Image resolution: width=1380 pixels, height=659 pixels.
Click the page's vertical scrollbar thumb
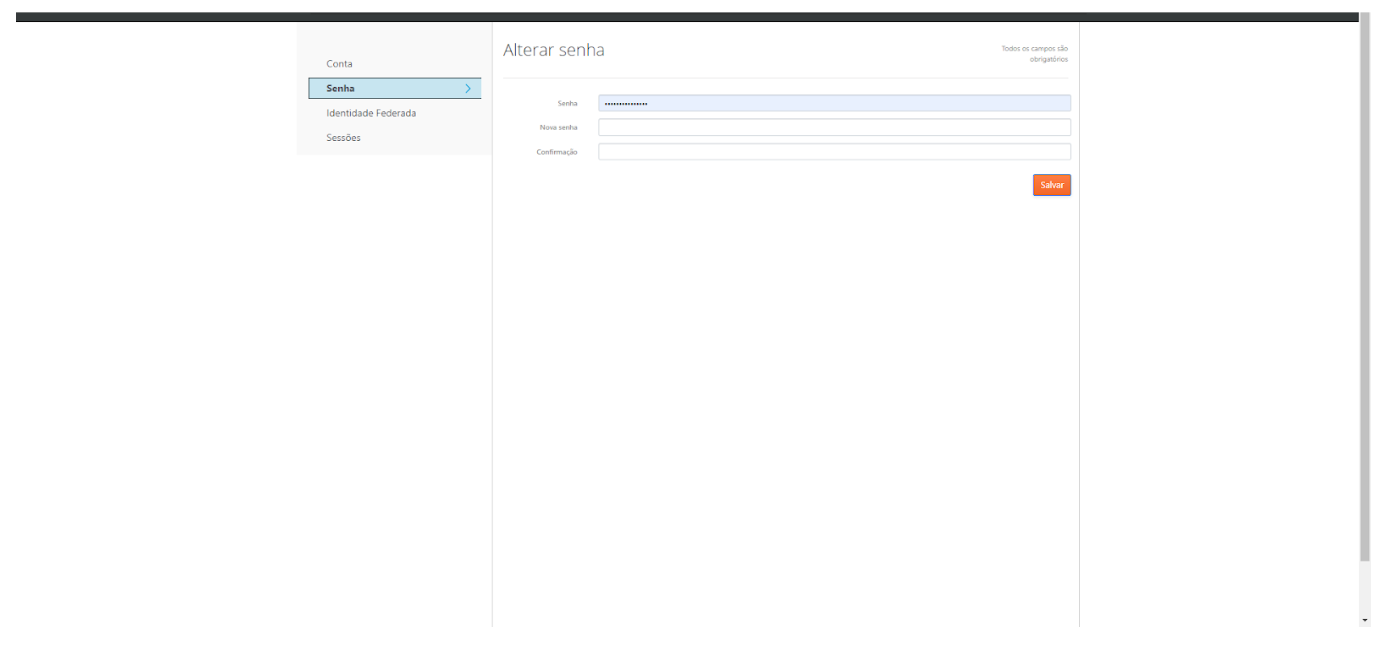(x=1365, y=290)
